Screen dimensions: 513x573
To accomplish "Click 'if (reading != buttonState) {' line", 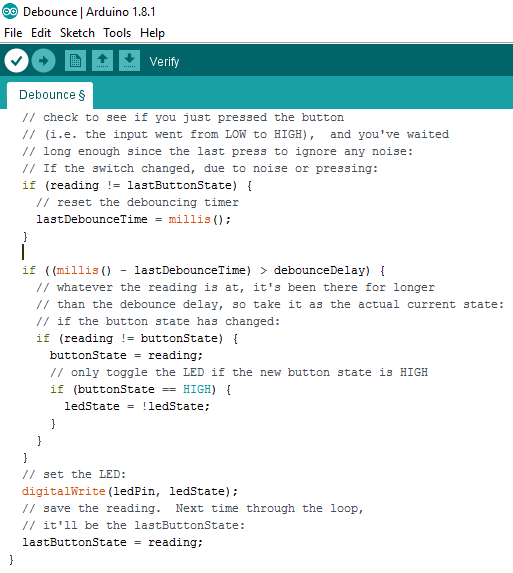I will (x=137, y=338).
